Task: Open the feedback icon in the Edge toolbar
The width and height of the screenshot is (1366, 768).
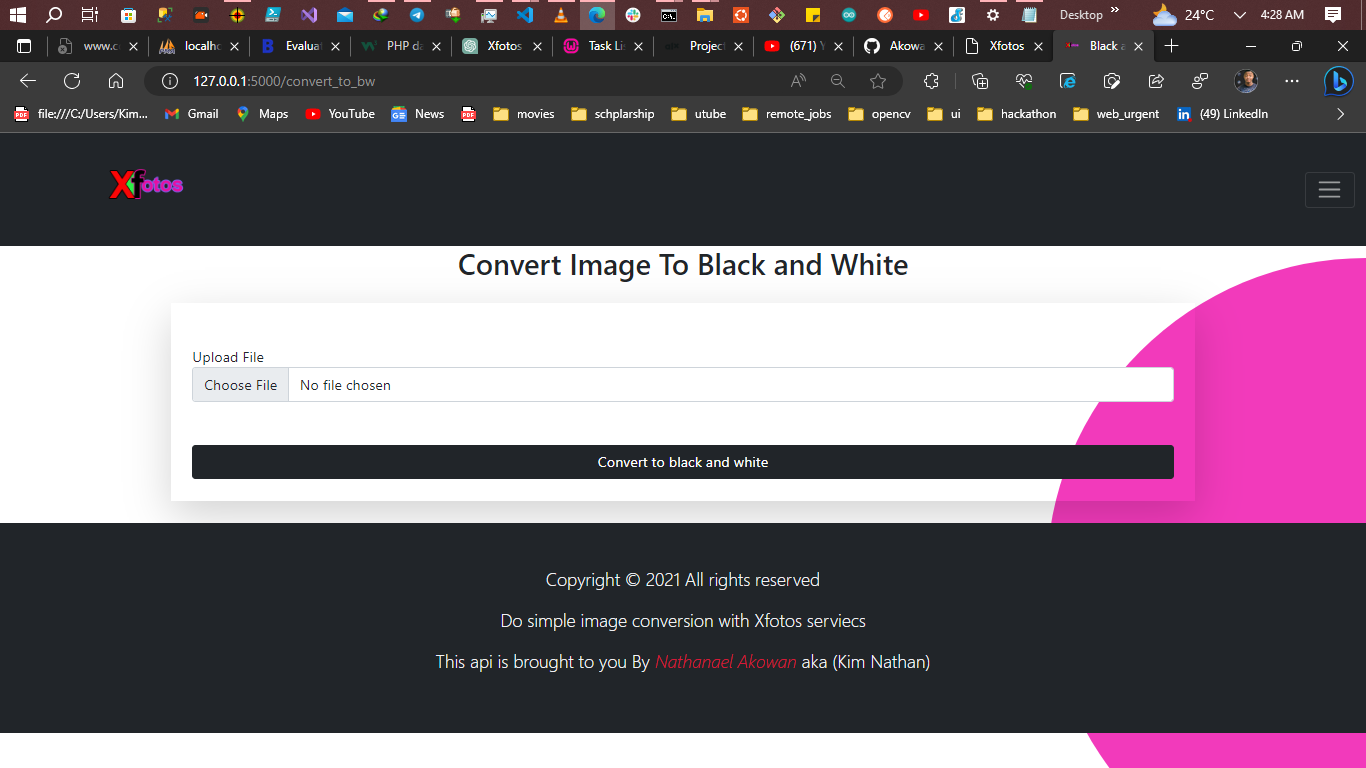Action: (1200, 81)
